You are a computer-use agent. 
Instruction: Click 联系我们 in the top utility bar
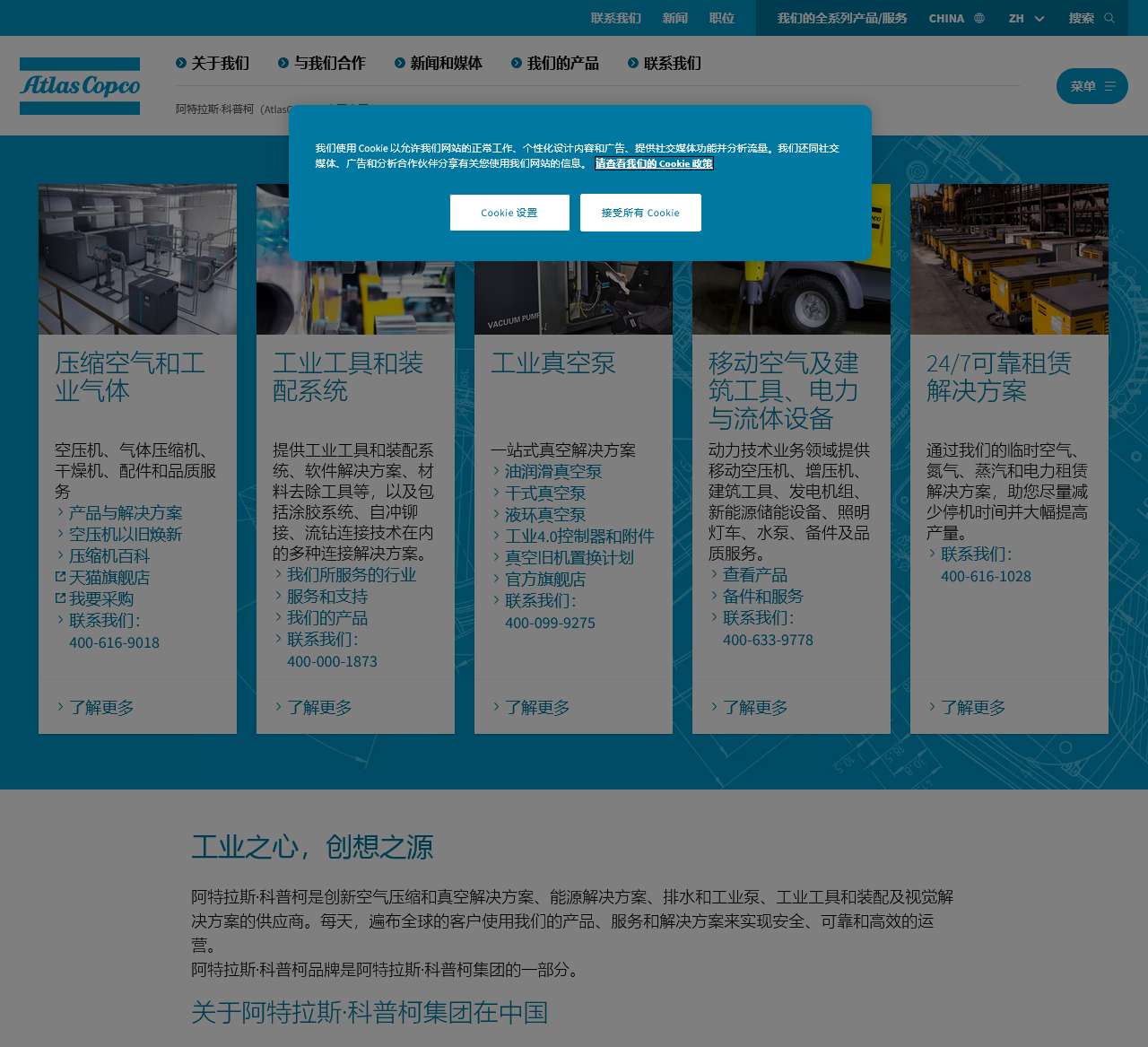615,18
